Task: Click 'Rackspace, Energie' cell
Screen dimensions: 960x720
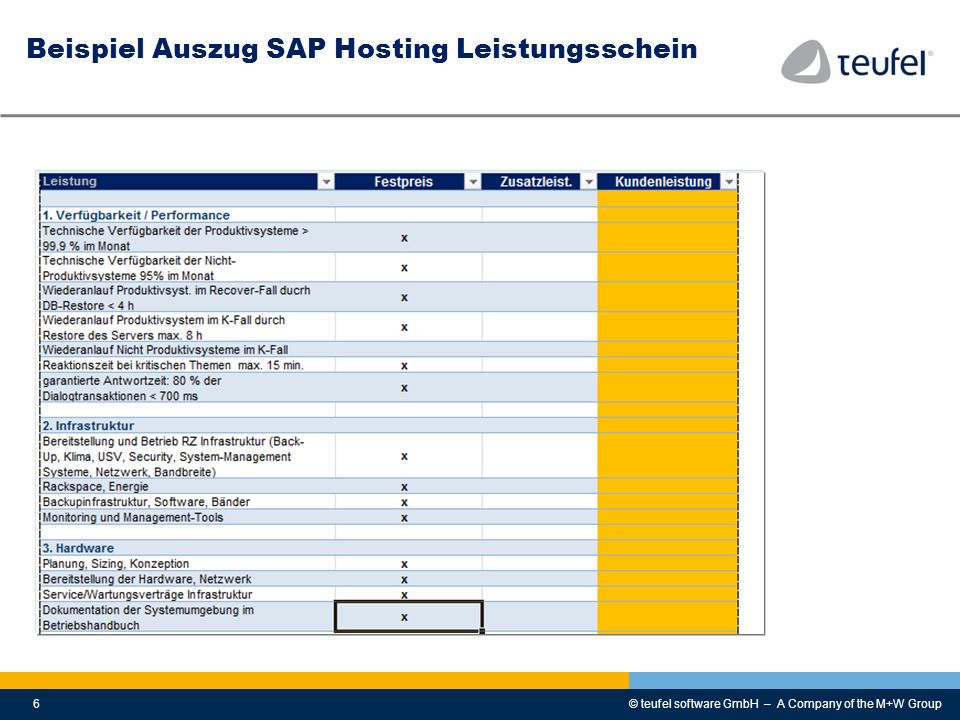Action: (187, 487)
